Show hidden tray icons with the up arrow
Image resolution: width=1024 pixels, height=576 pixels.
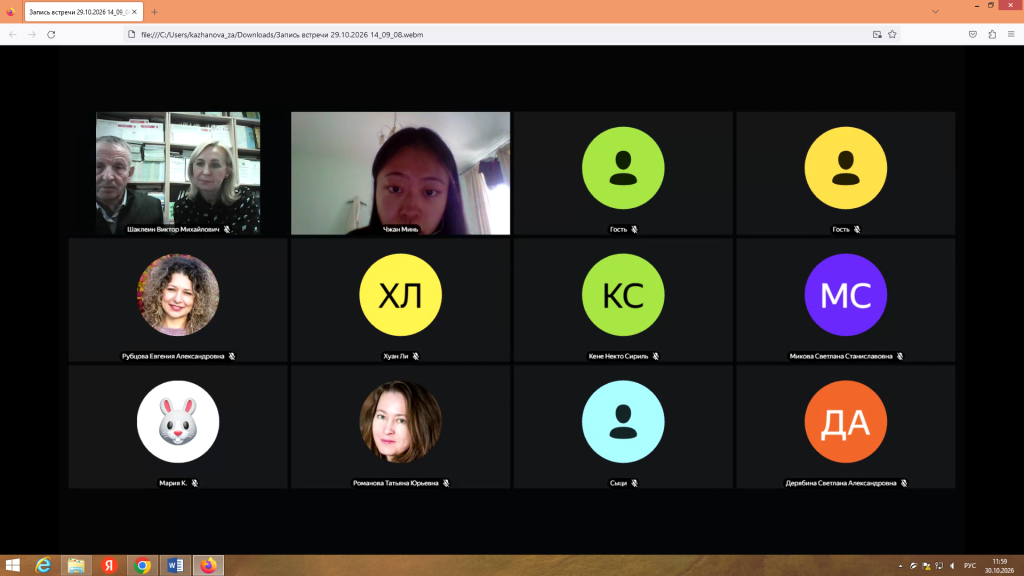(901, 566)
